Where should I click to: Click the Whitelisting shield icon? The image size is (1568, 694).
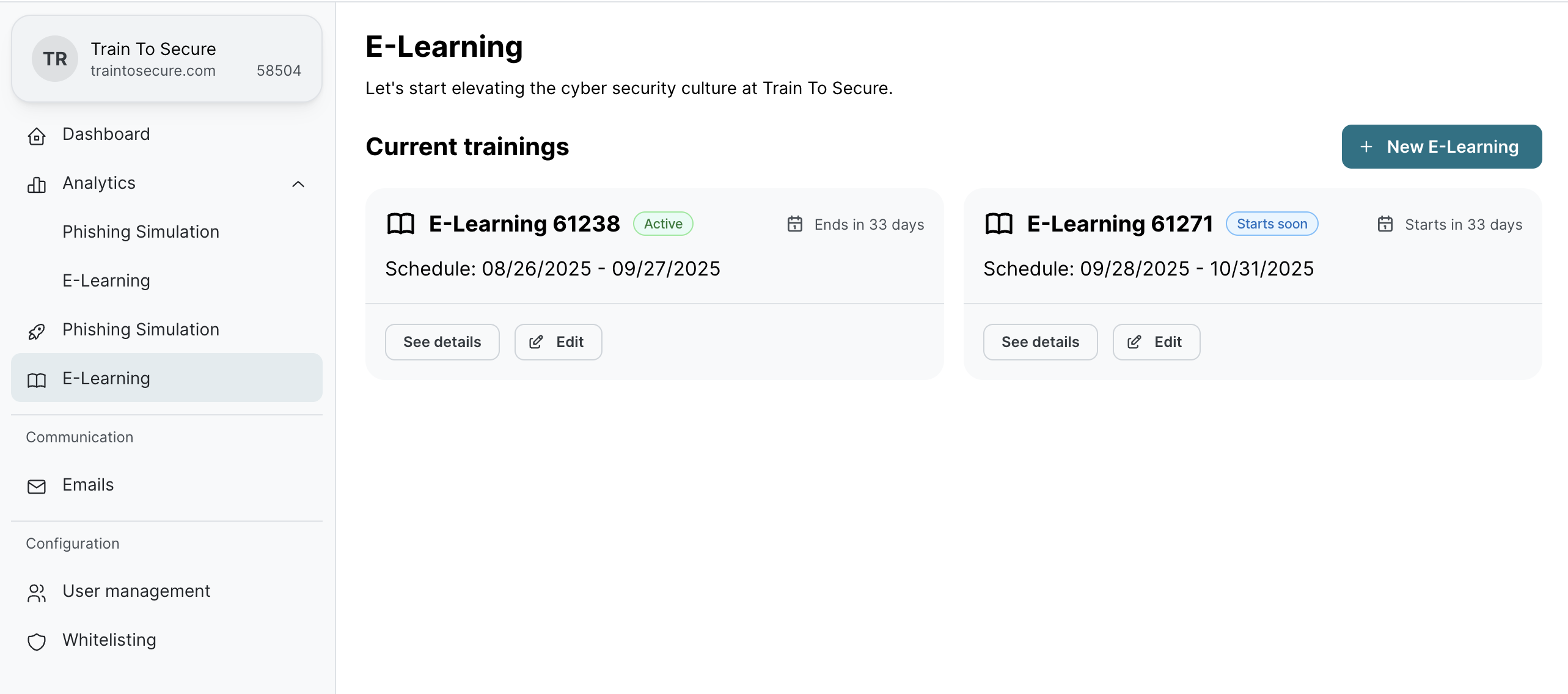pyautogui.click(x=37, y=641)
